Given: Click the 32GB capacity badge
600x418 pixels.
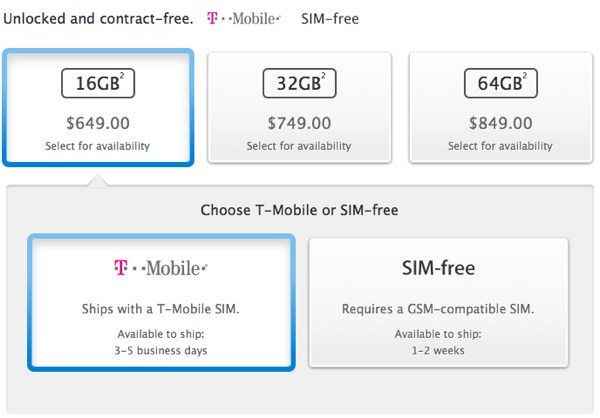Looking at the screenshot, I should 299,83.
